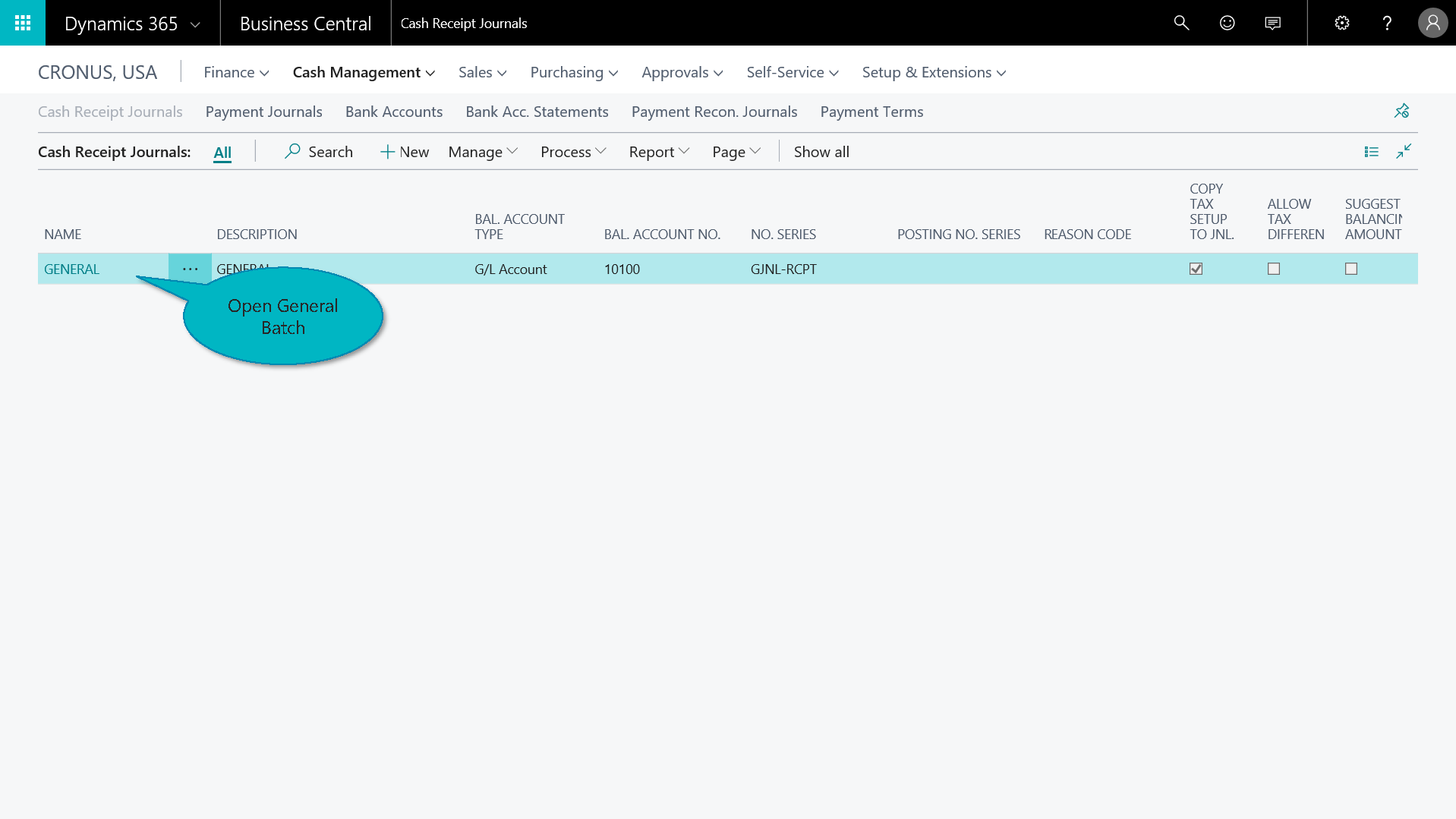This screenshot has height=819, width=1456.
Task: Click the collapse page arrows icon
Action: tap(1404, 152)
